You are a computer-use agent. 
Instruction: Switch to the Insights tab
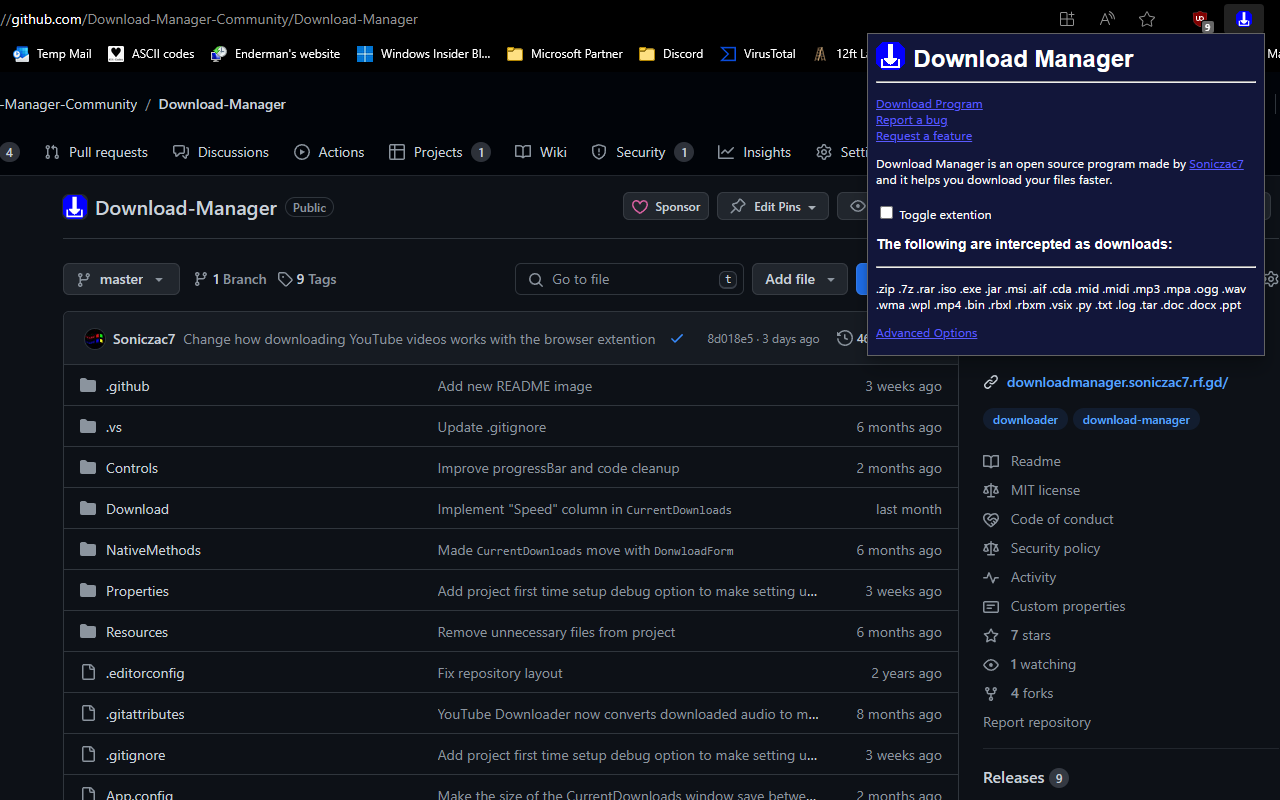755,152
